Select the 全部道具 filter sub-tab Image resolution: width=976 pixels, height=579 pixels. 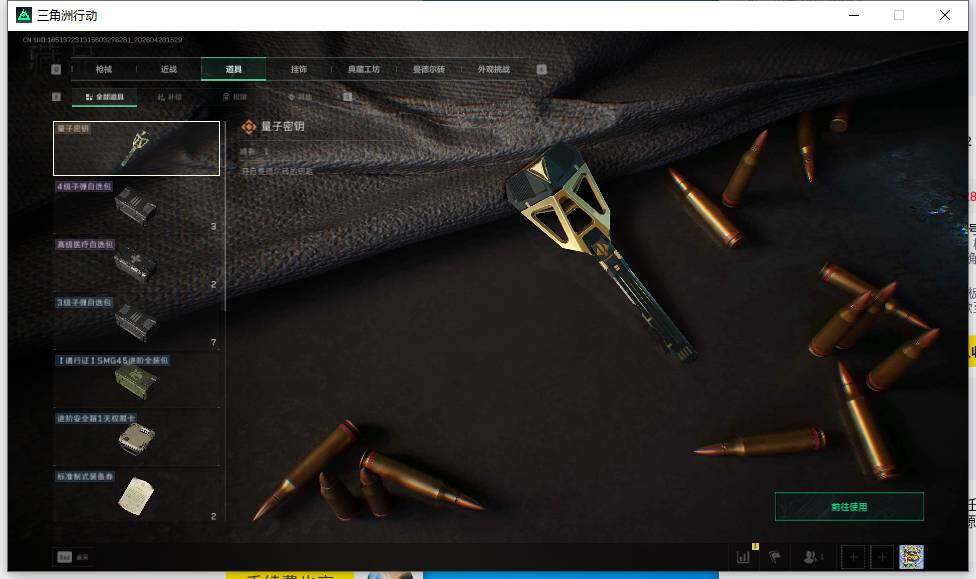point(105,97)
